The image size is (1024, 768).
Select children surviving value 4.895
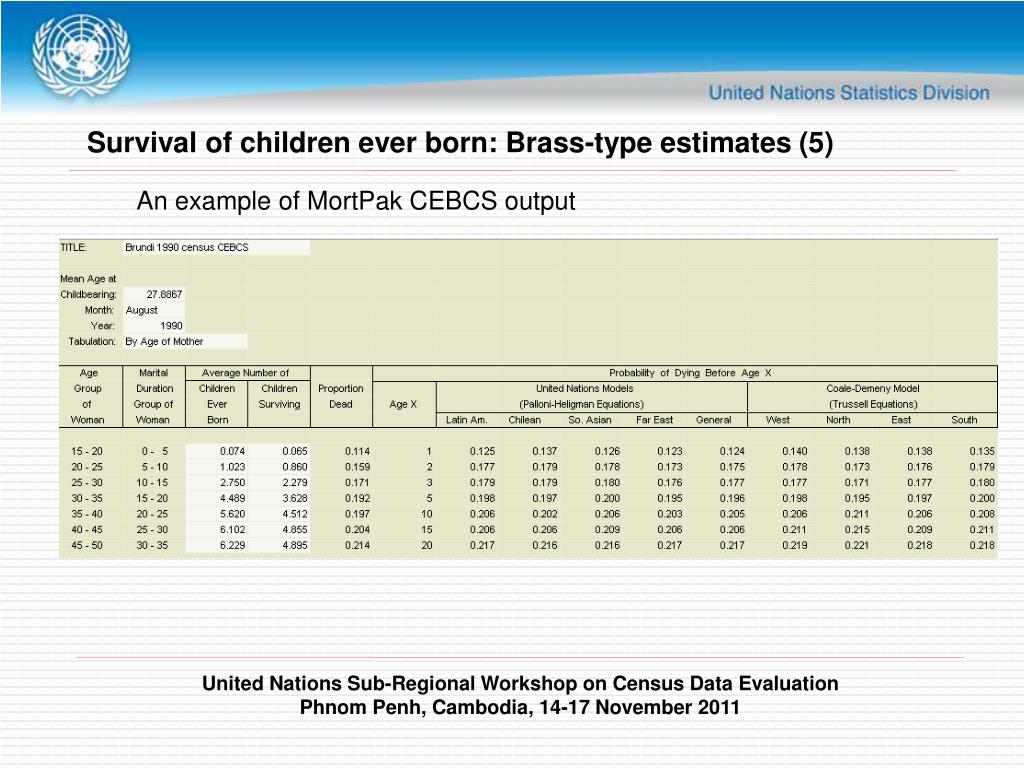click(295, 545)
